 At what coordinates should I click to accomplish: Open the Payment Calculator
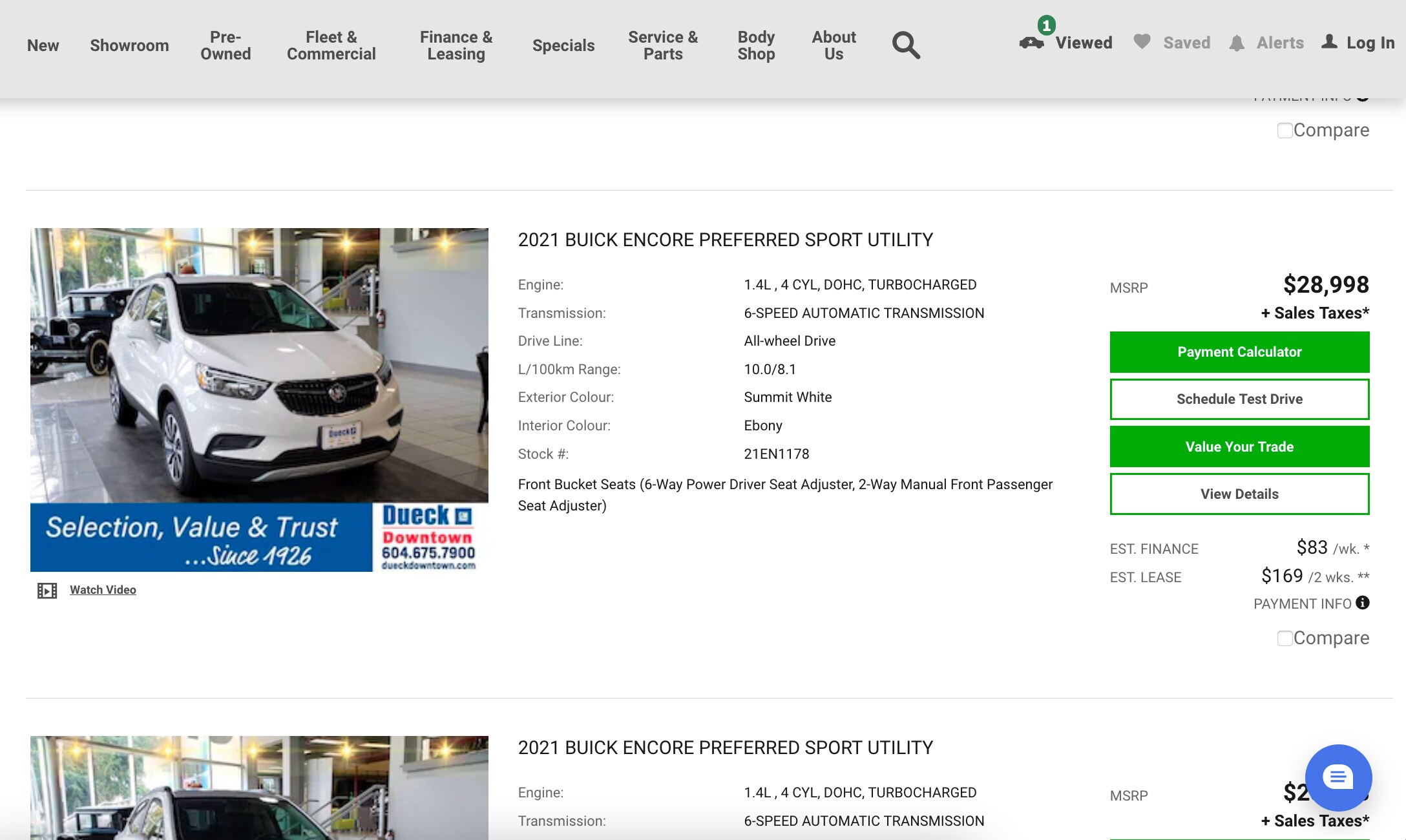(x=1239, y=352)
